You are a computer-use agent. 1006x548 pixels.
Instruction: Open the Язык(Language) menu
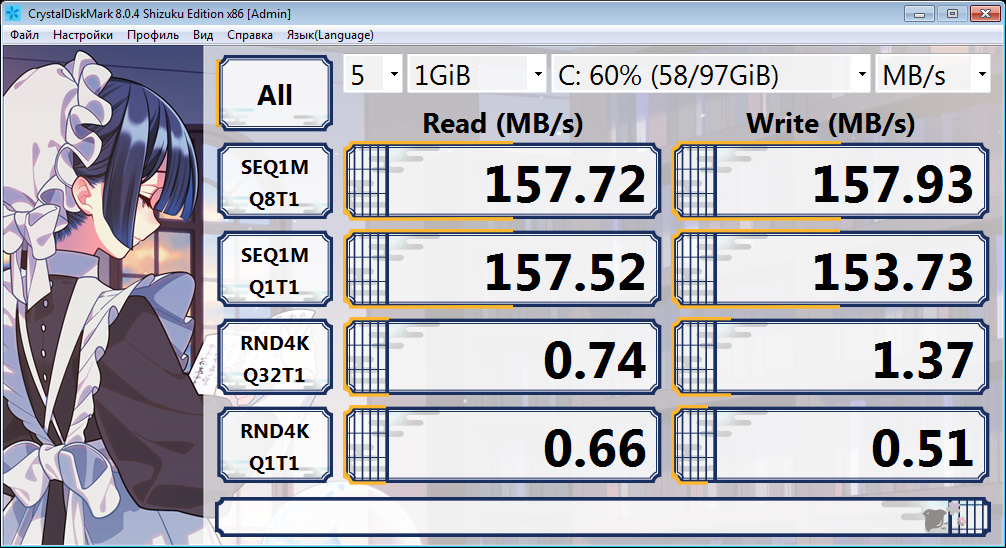click(x=330, y=35)
